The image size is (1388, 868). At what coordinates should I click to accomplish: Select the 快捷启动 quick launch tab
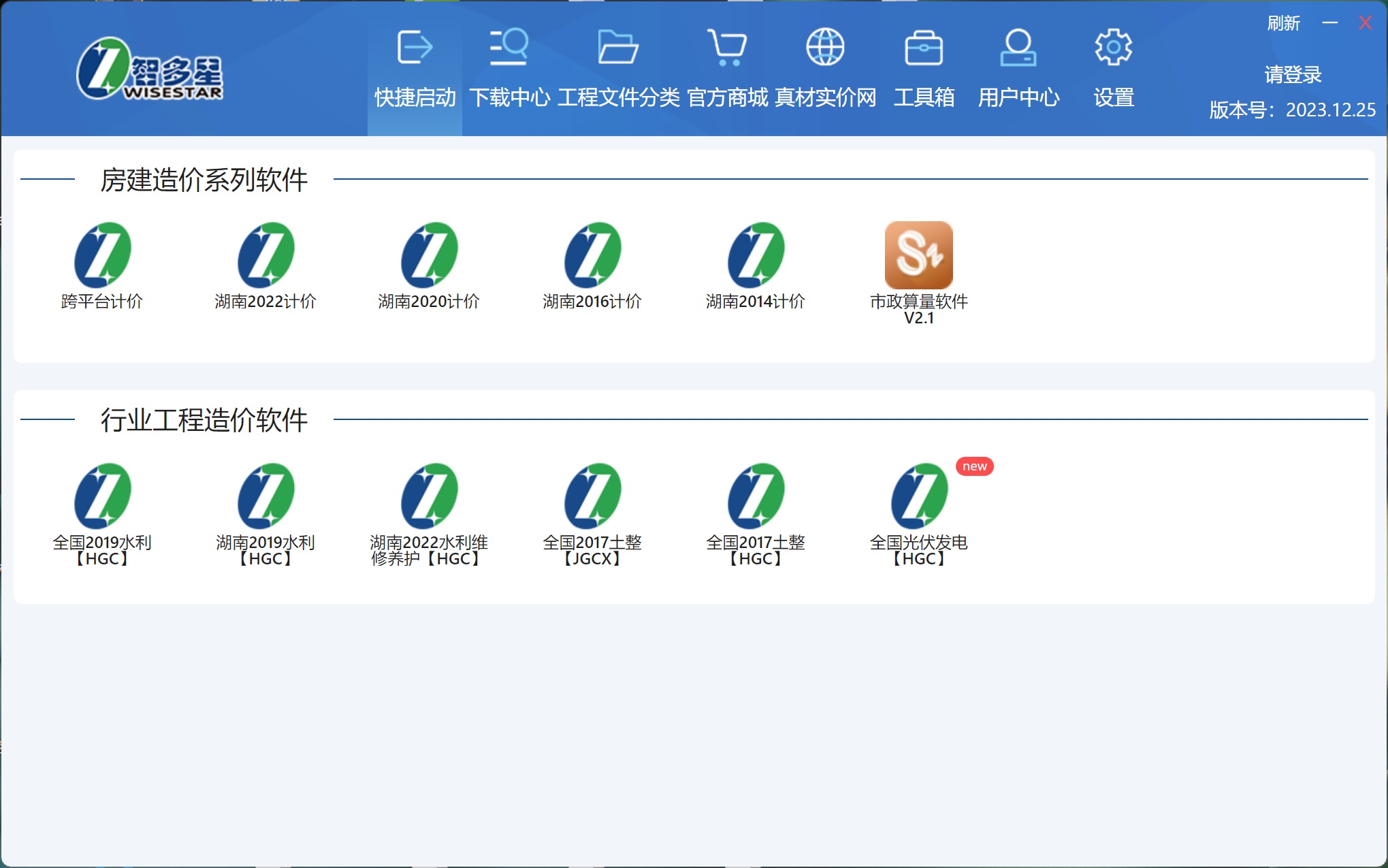415,68
